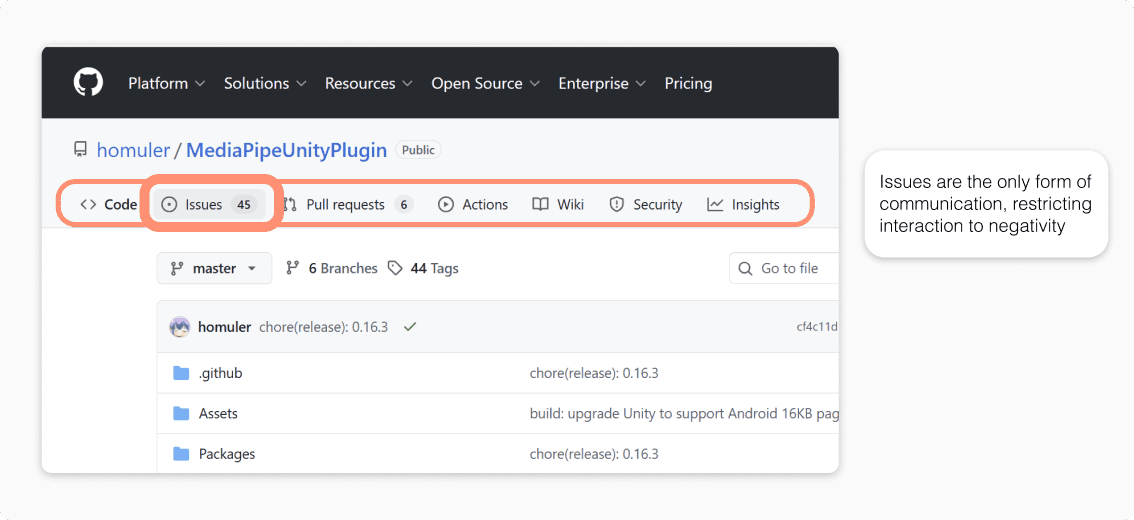Go to the Pricing page
Viewport: 1134px width, 520px height.
tap(688, 84)
